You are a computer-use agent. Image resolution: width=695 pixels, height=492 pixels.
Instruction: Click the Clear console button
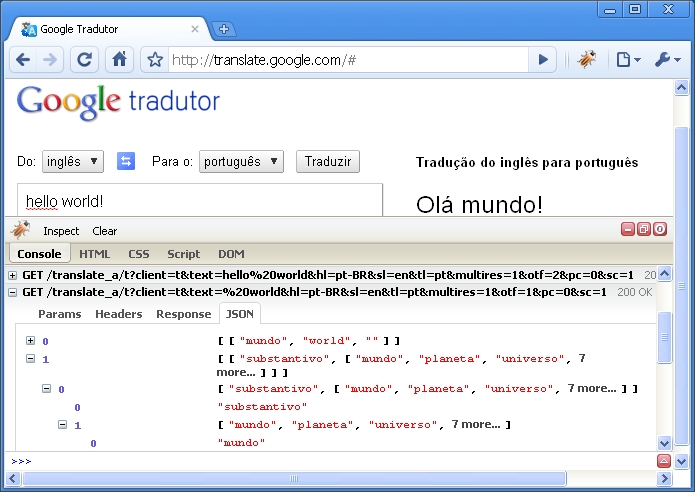105,231
